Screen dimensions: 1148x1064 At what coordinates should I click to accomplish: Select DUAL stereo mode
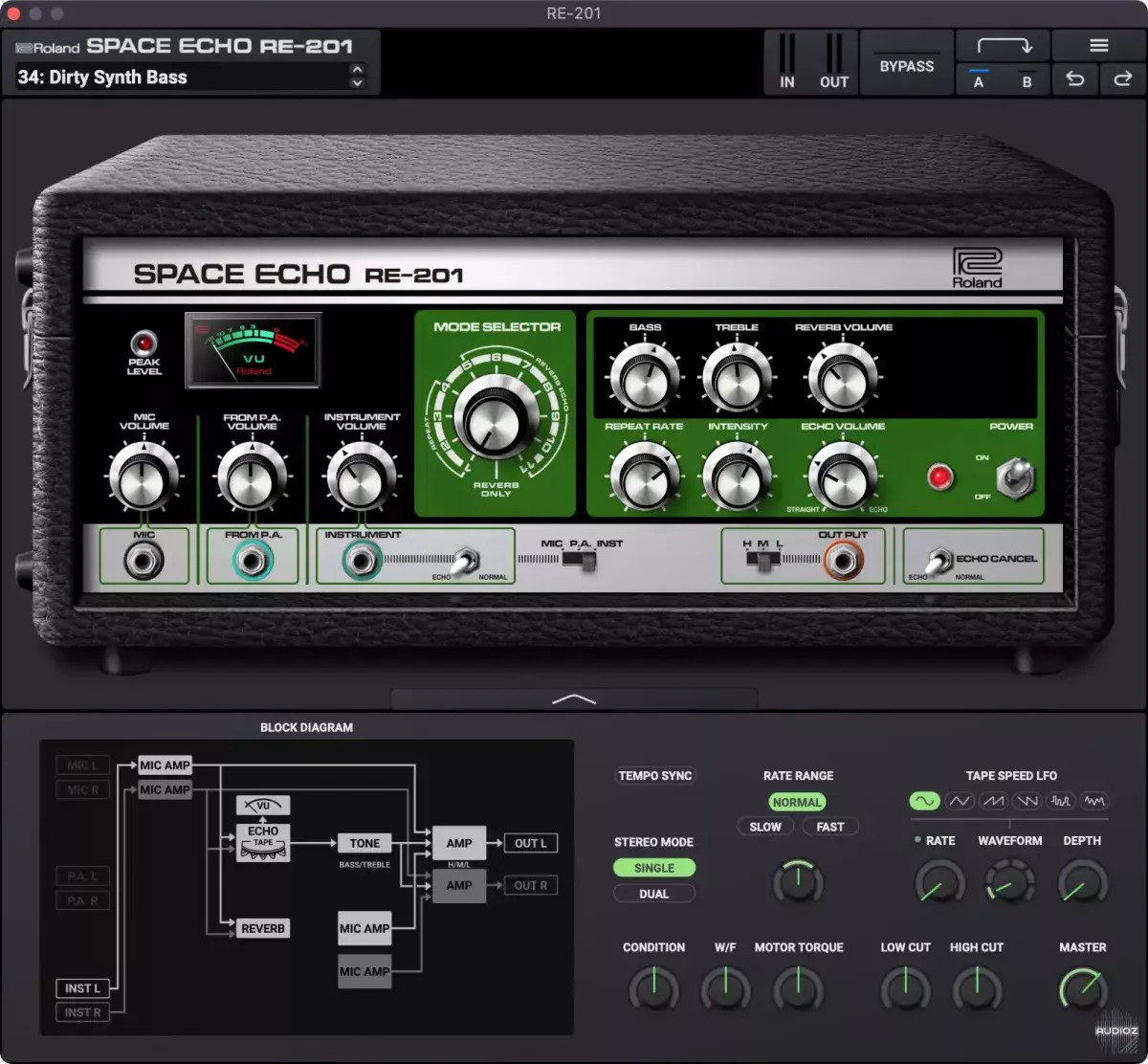click(x=654, y=894)
